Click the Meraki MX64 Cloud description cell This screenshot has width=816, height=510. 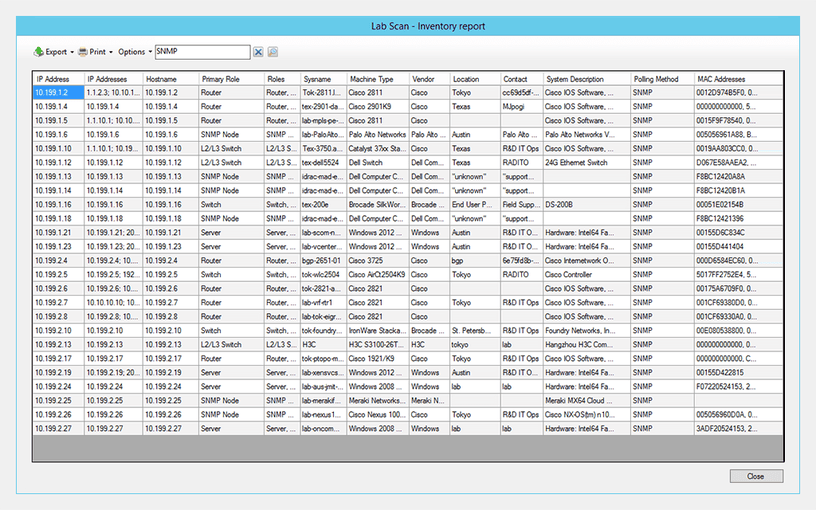(x=587, y=401)
